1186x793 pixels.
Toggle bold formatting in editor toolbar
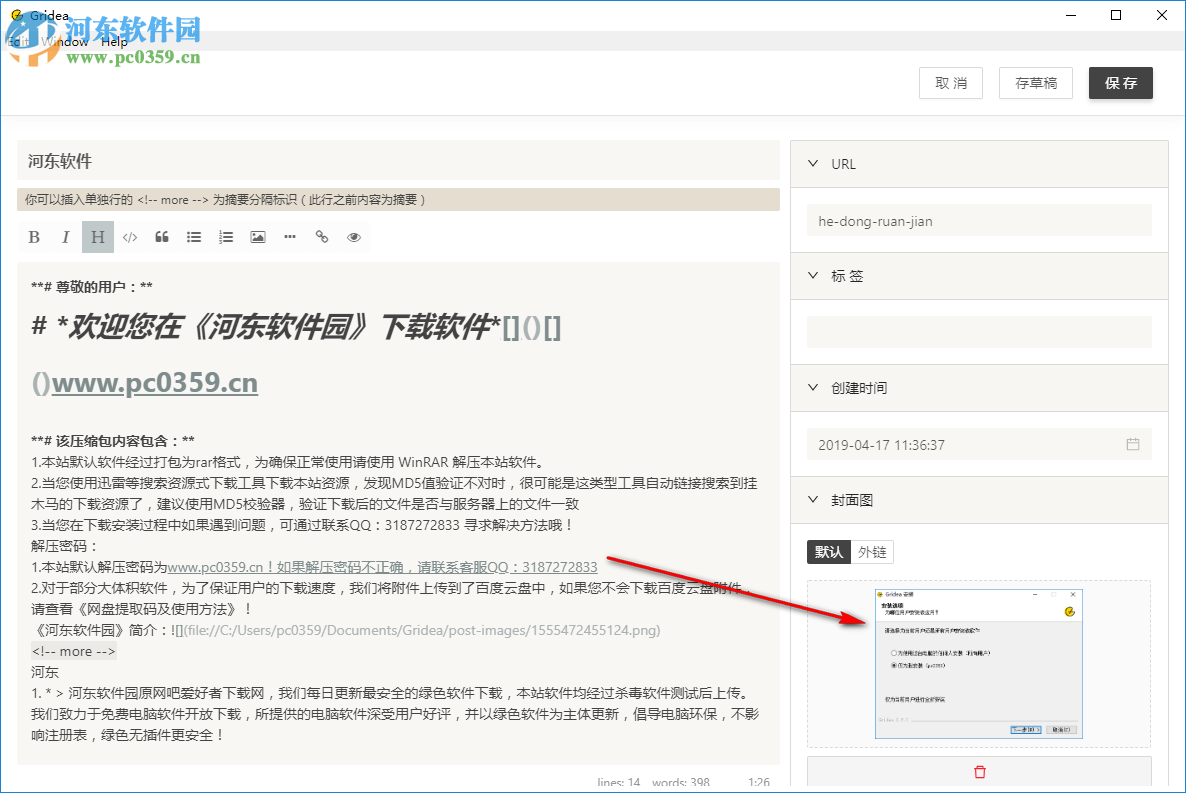tap(34, 237)
